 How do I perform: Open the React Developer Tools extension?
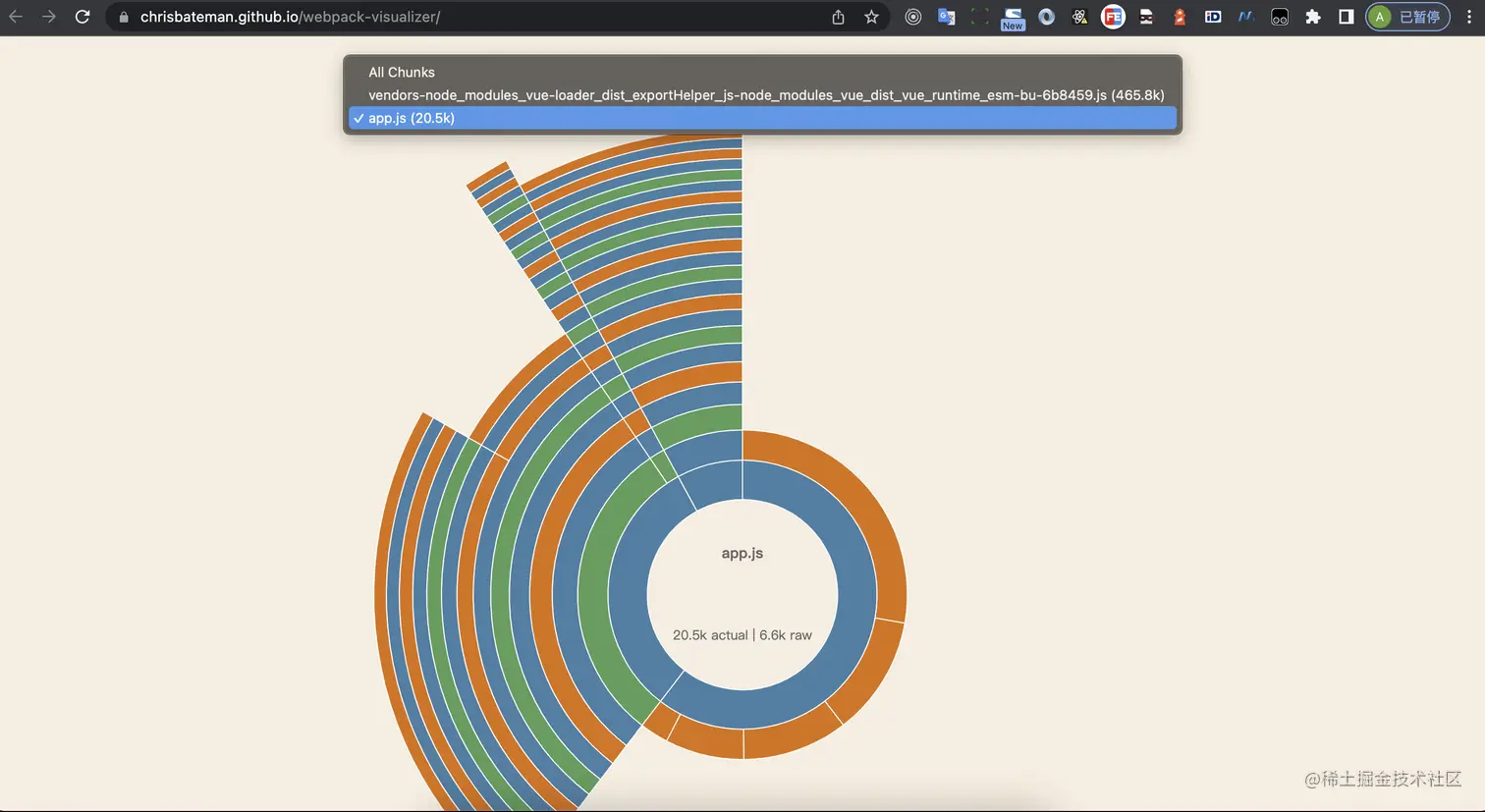click(1079, 17)
